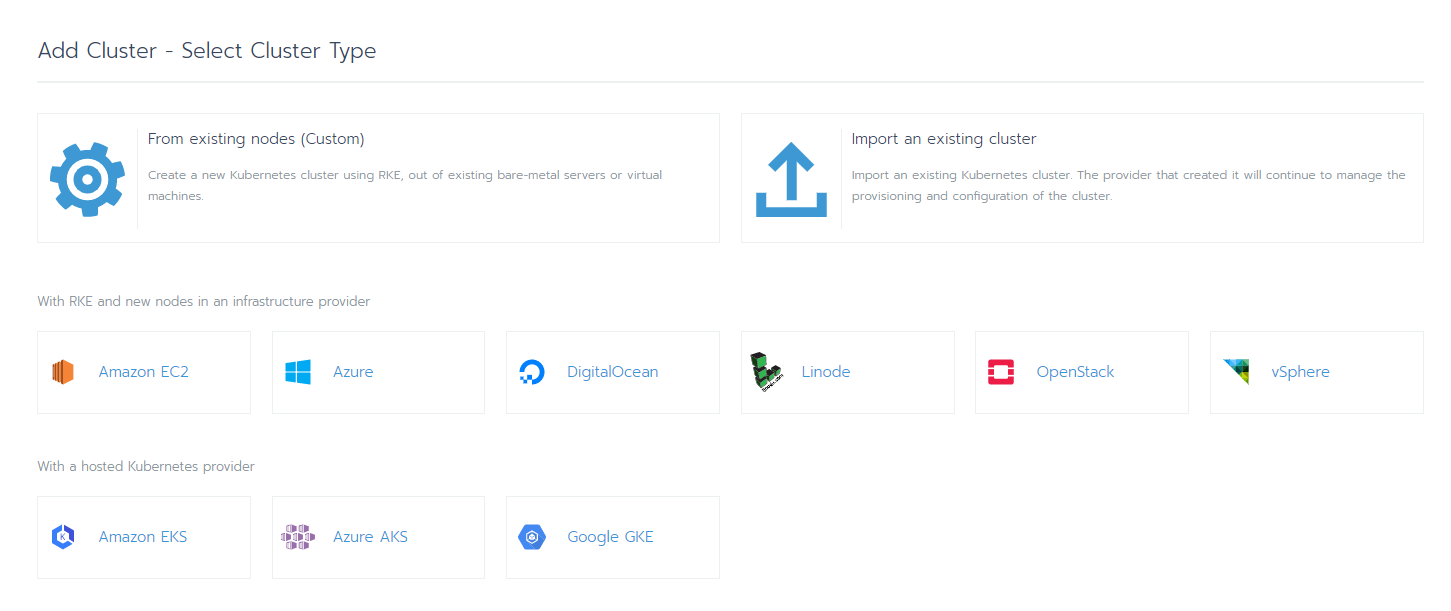
Task: Click the 'Import an existing Kubernetes cluster' description
Action: [1129, 186]
